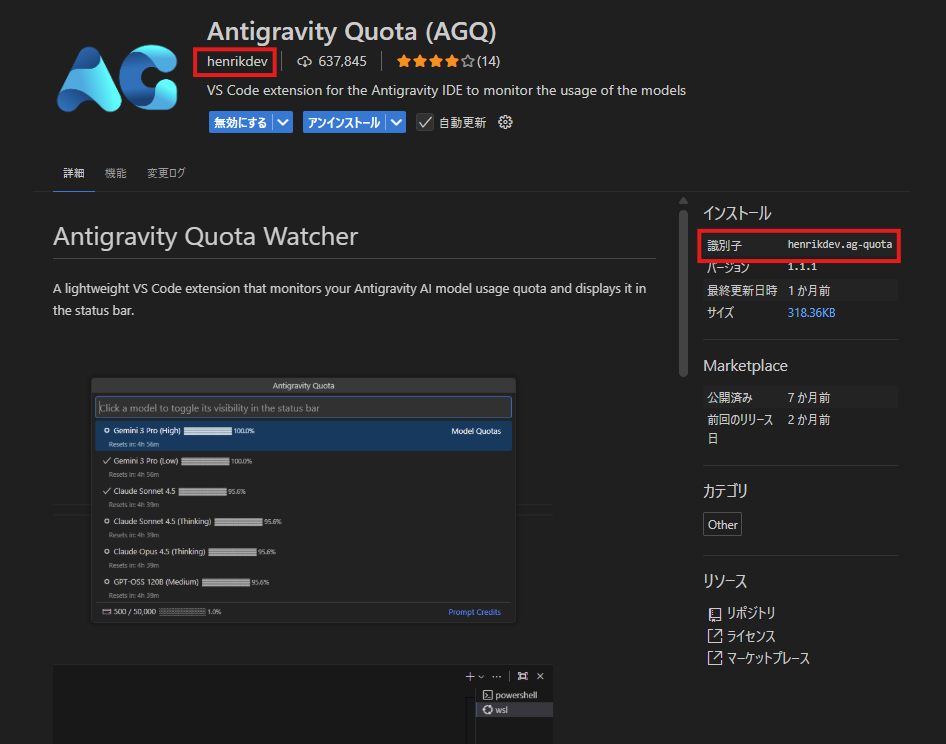The width and height of the screenshot is (946, 744).
Task: Expand the Uninstall button dropdown arrow
Action: 396,122
